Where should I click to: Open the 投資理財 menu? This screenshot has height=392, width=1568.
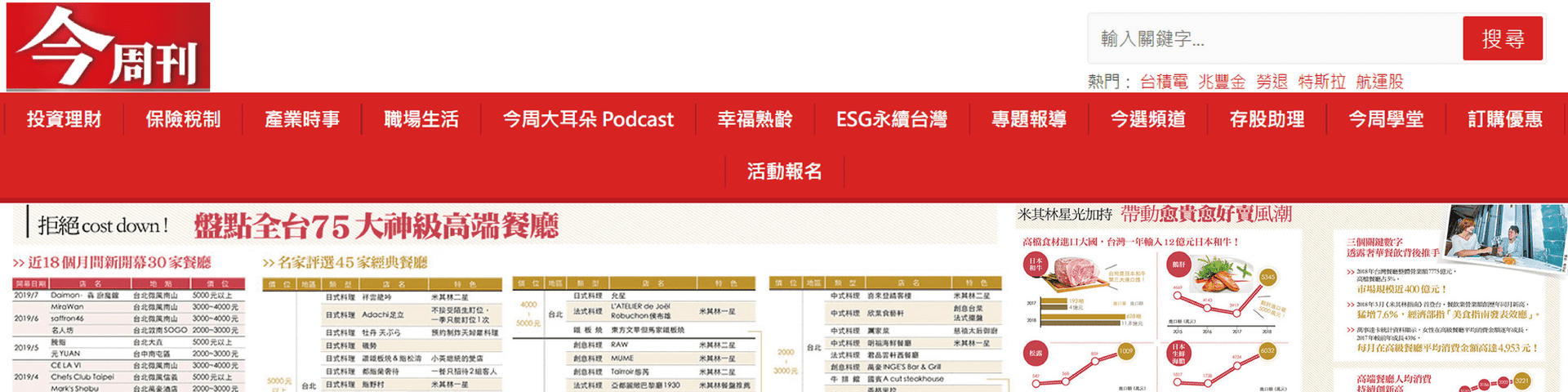[64, 119]
